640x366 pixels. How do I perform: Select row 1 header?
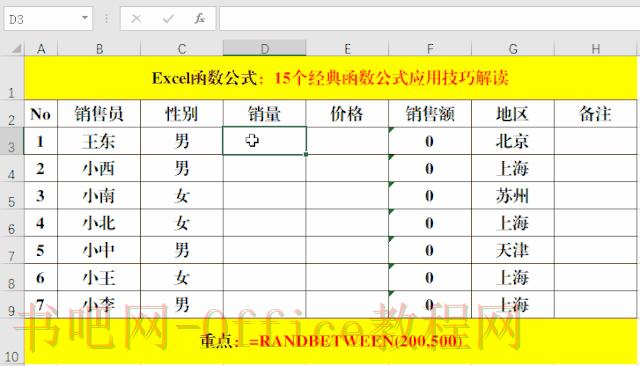[x=12, y=78]
